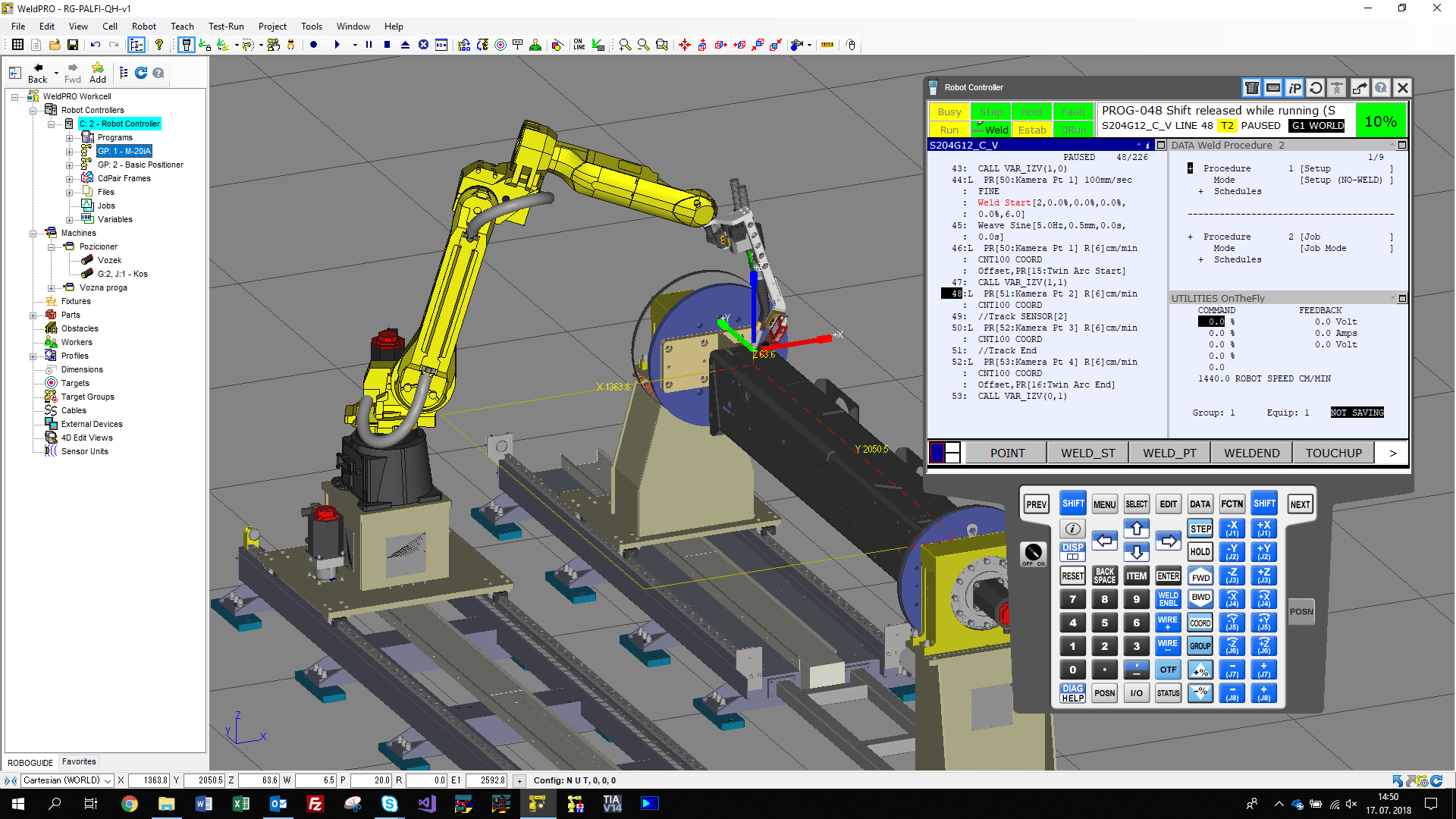Click the Save cell toolbar icon
The width and height of the screenshot is (1456, 819).
click(x=73, y=45)
